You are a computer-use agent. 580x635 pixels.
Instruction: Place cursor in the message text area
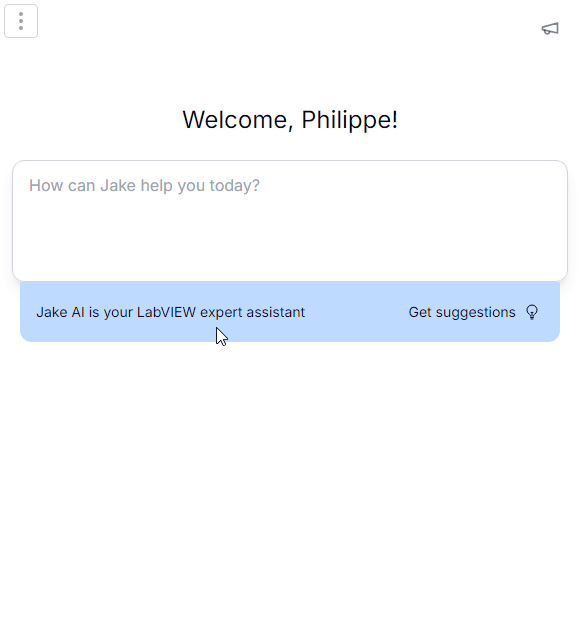pyautogui.click(x=290, y=221)
